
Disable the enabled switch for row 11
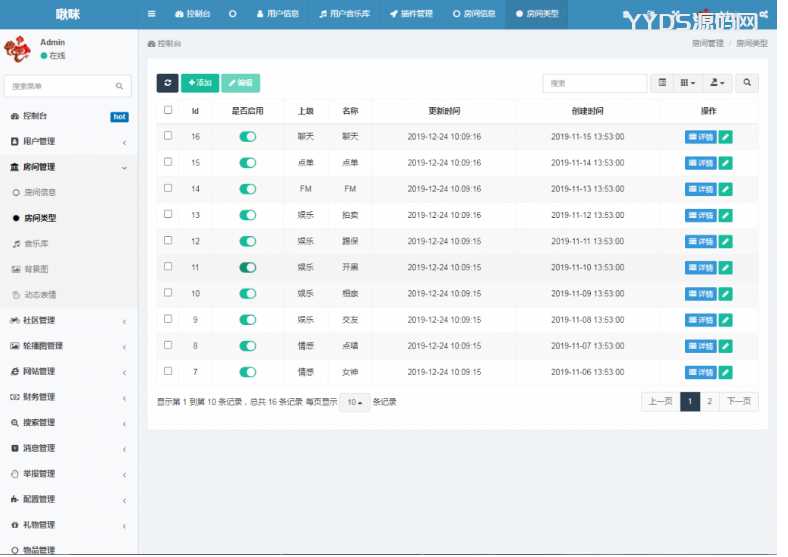click(247, 267)
